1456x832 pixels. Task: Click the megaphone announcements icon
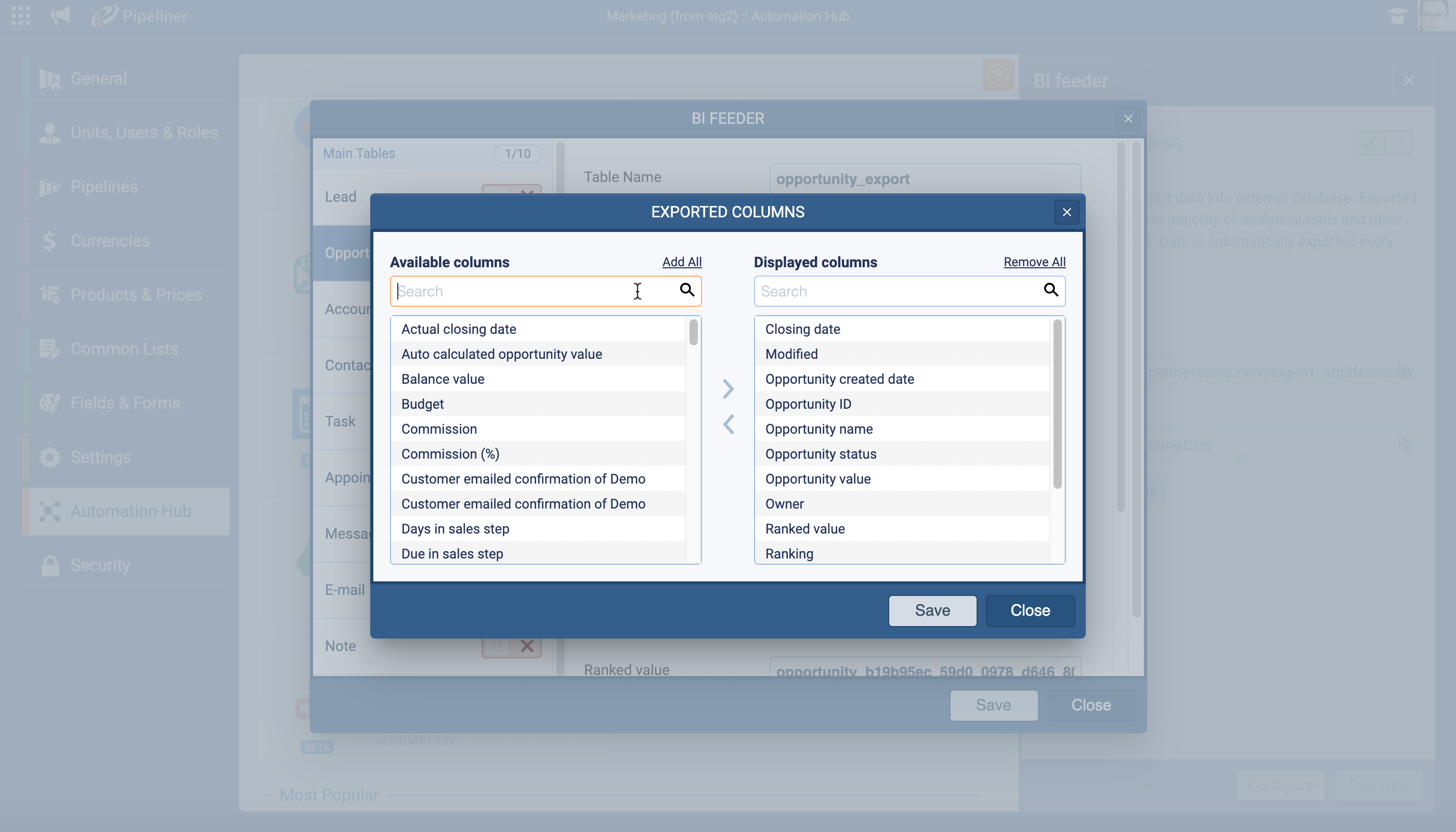60,16
